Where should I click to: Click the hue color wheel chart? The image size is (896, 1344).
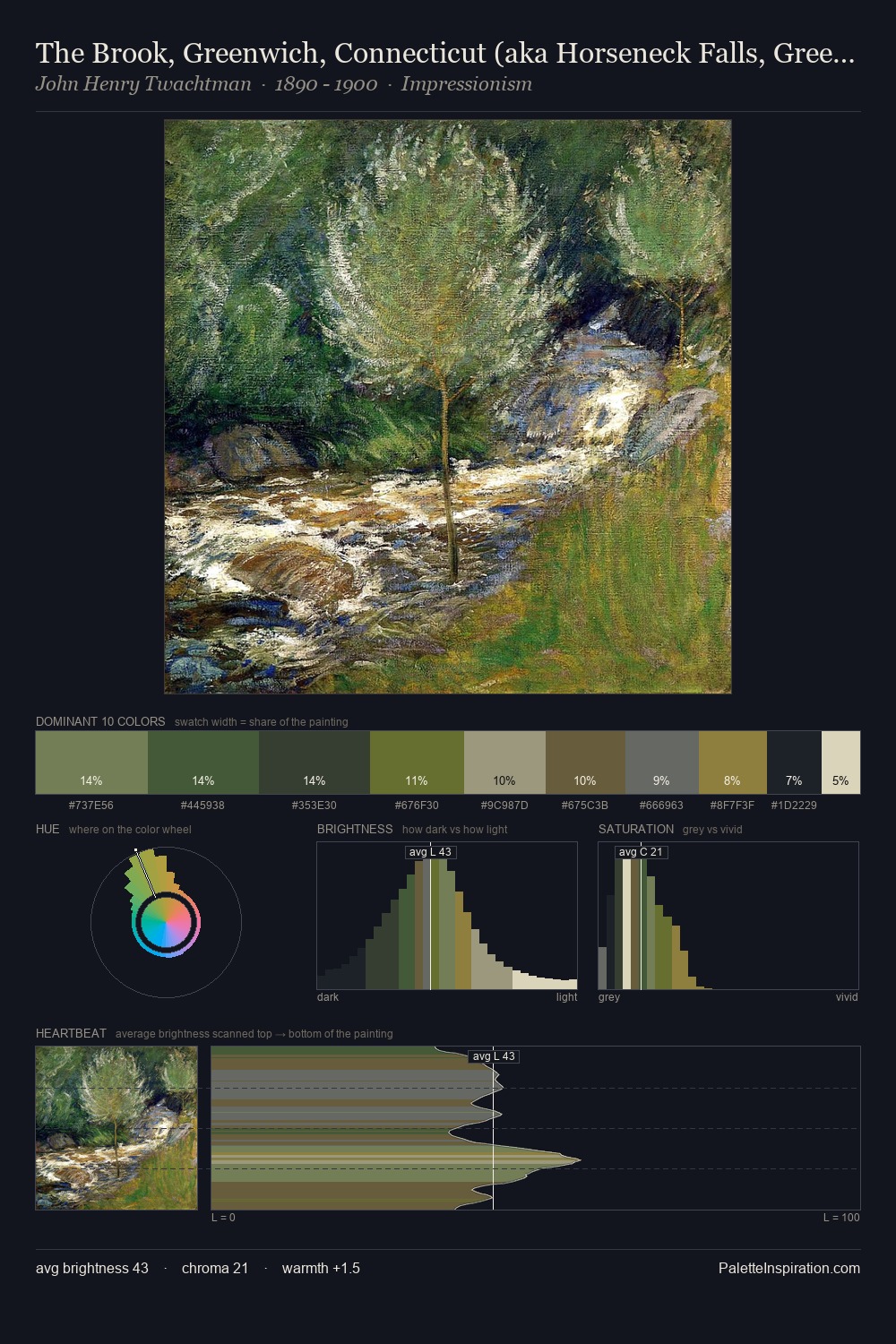tap(166, 922)
